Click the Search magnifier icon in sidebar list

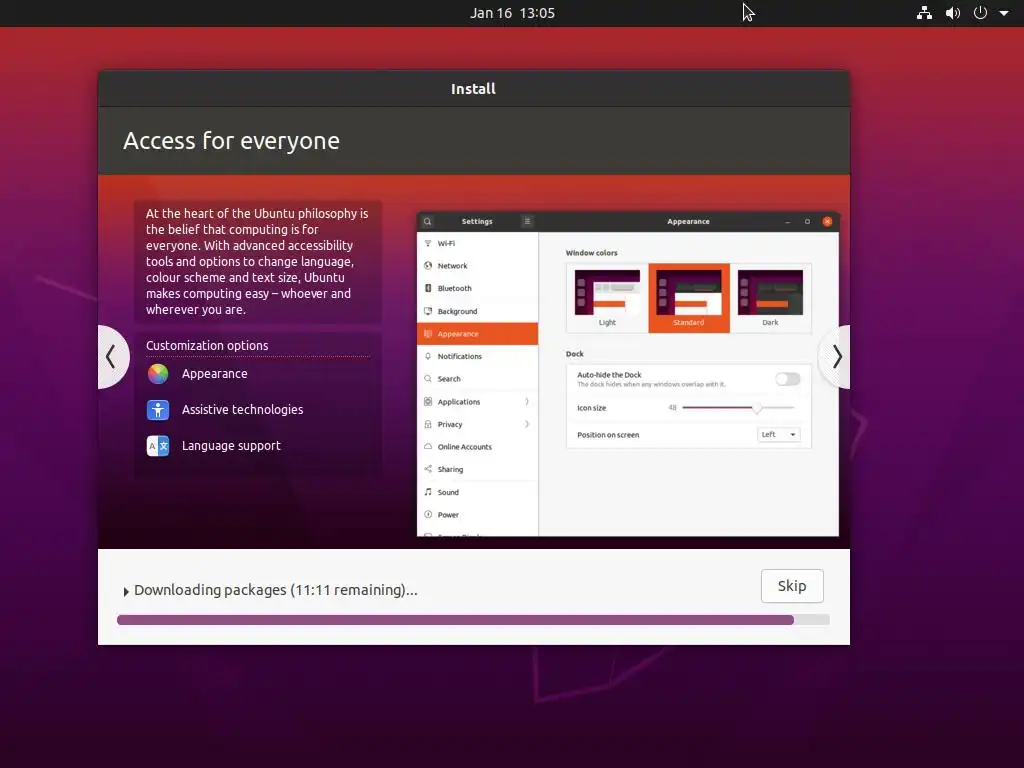coord(428,379)
